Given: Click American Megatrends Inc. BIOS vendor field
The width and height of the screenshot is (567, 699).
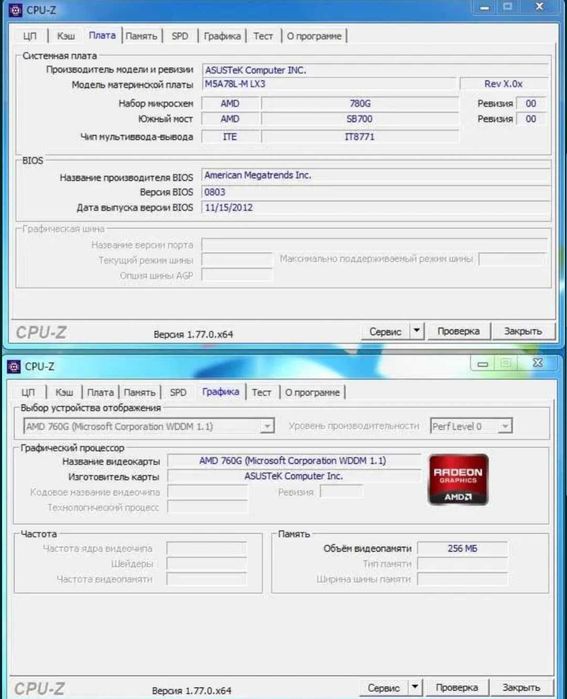Looking at the screenshot, I should pyautogui.click(x=375, y=175).
